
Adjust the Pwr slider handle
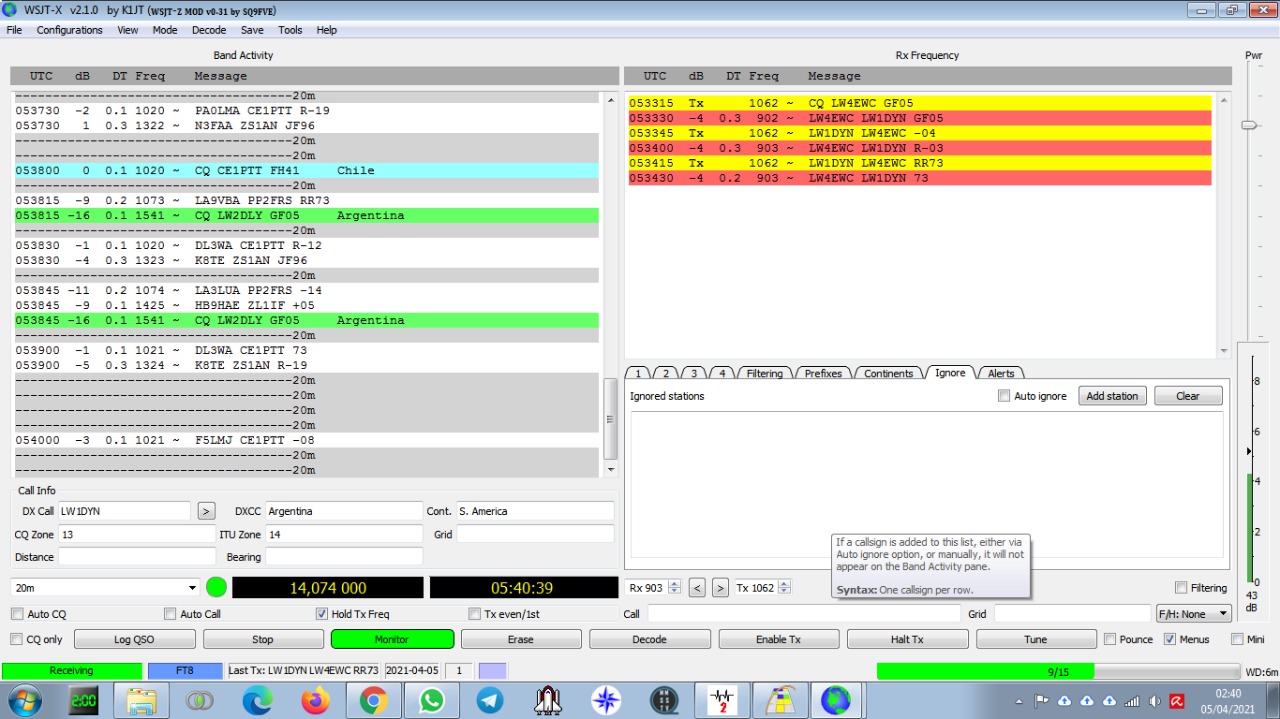(1248, 125)
